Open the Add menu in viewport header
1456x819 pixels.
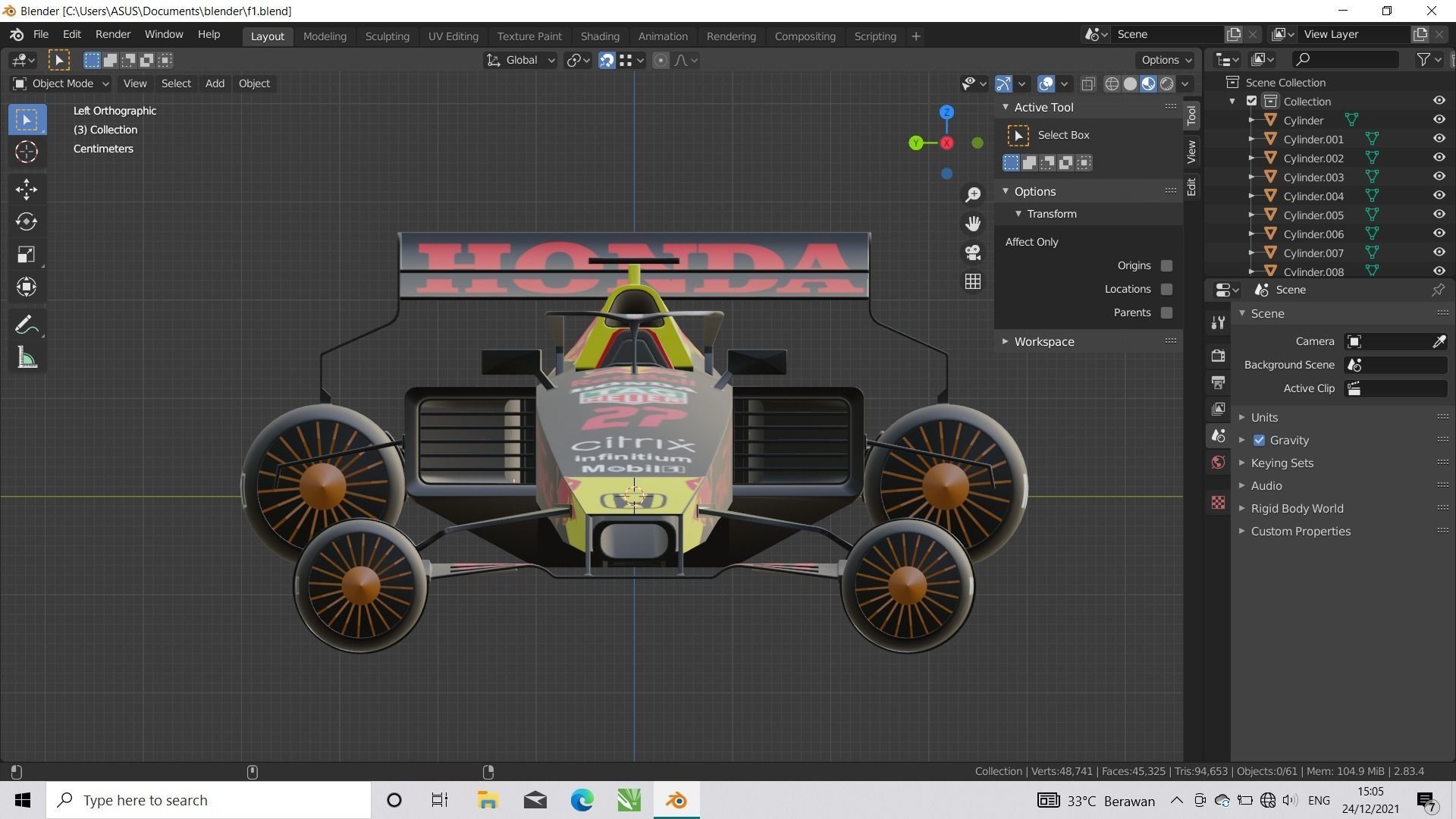(x=215, y=83)
